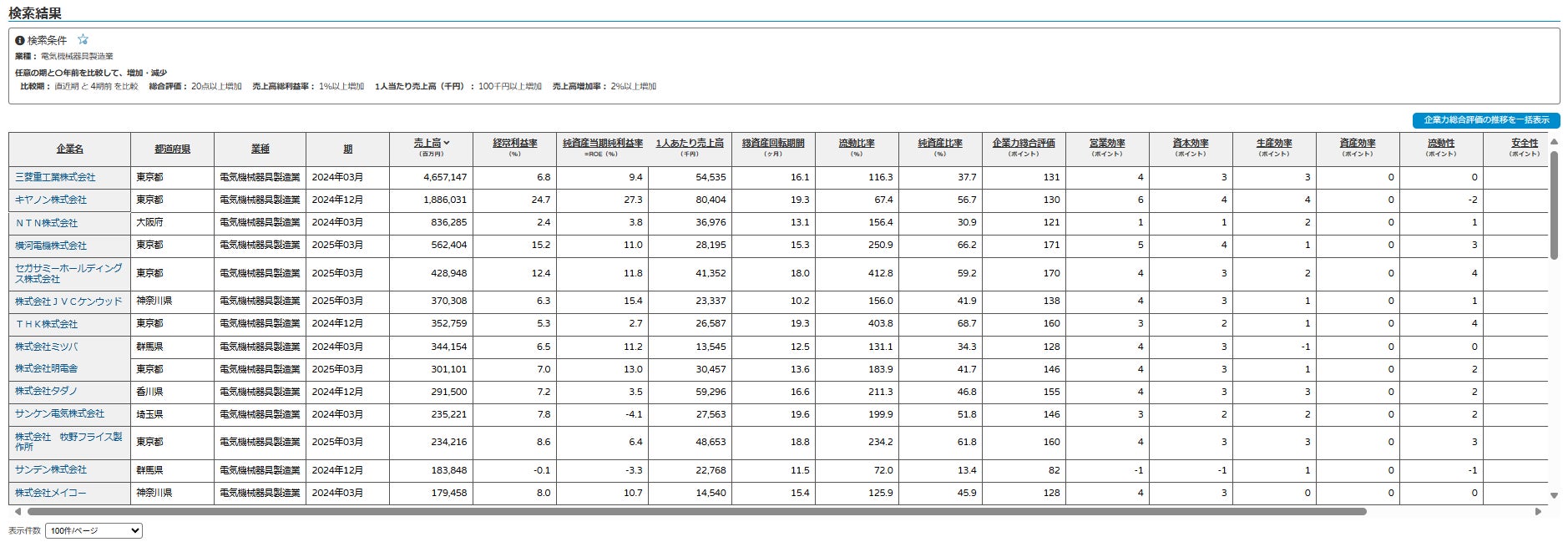
Task: Open セガサミーホールディングス株式会社 link
Action: (68, 273)
